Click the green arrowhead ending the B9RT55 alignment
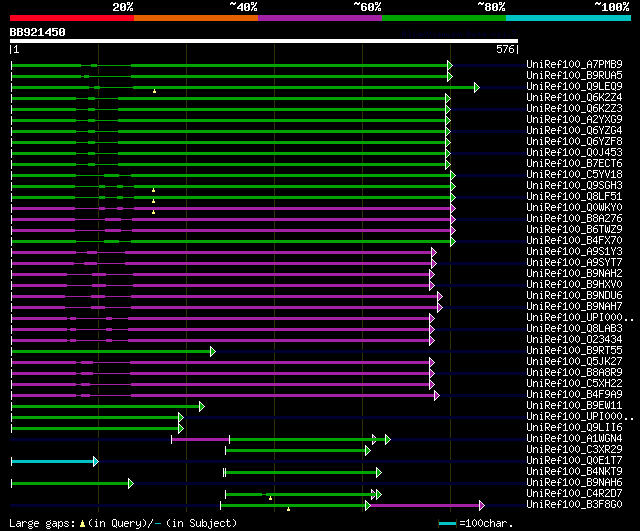The height and width of the screenshot is (531, 640). 213,351
